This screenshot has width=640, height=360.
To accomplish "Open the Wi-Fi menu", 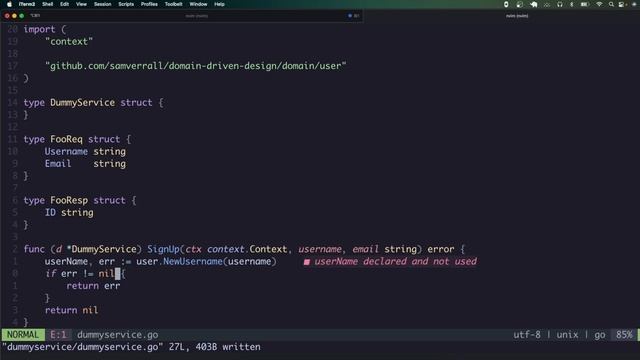I will [599, 4].
